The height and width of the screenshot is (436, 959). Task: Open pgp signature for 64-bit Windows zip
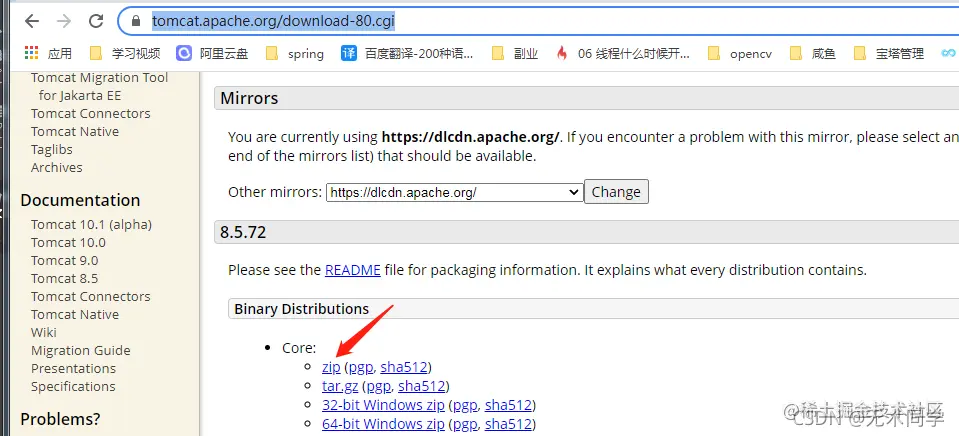pos(465,424)
